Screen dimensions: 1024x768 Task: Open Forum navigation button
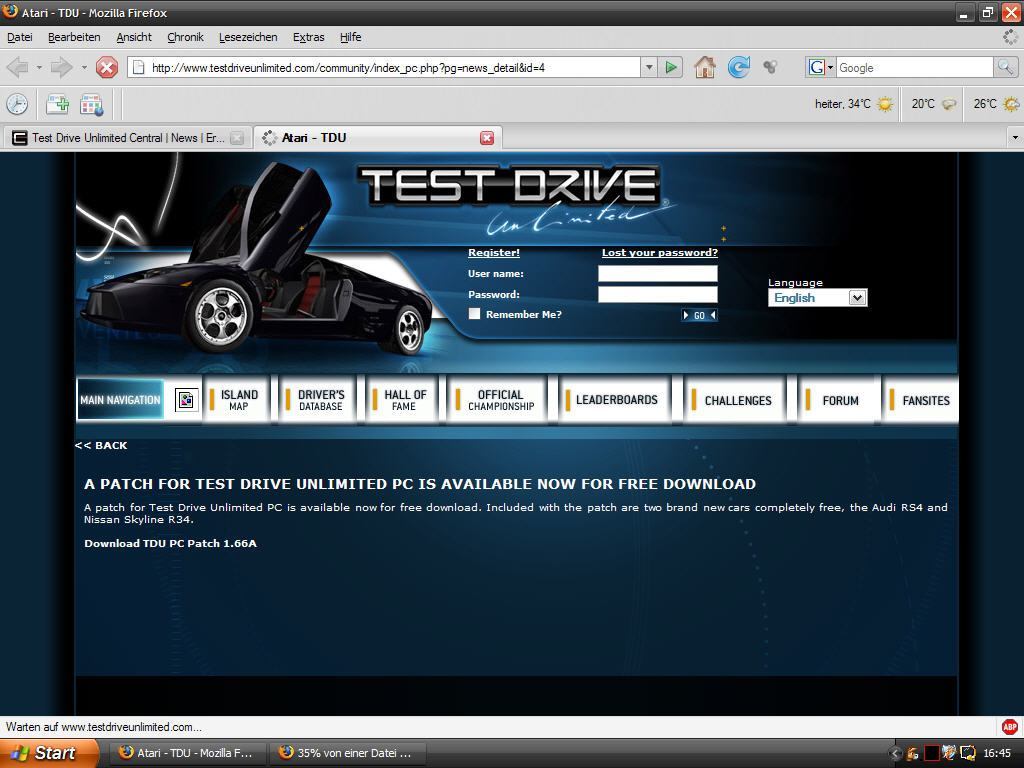pos(839,400)
